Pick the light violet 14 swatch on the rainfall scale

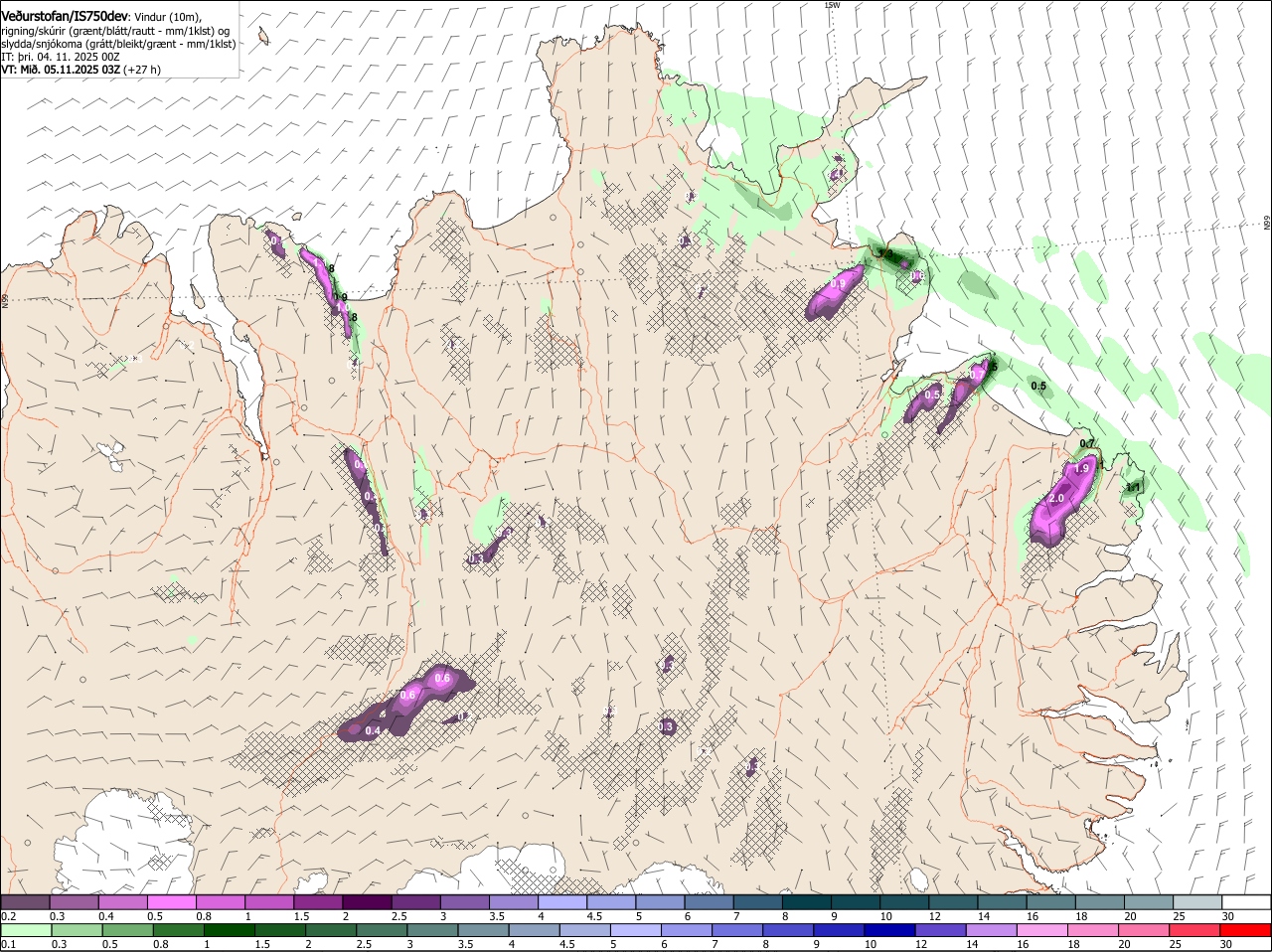(x=990, y=930)
